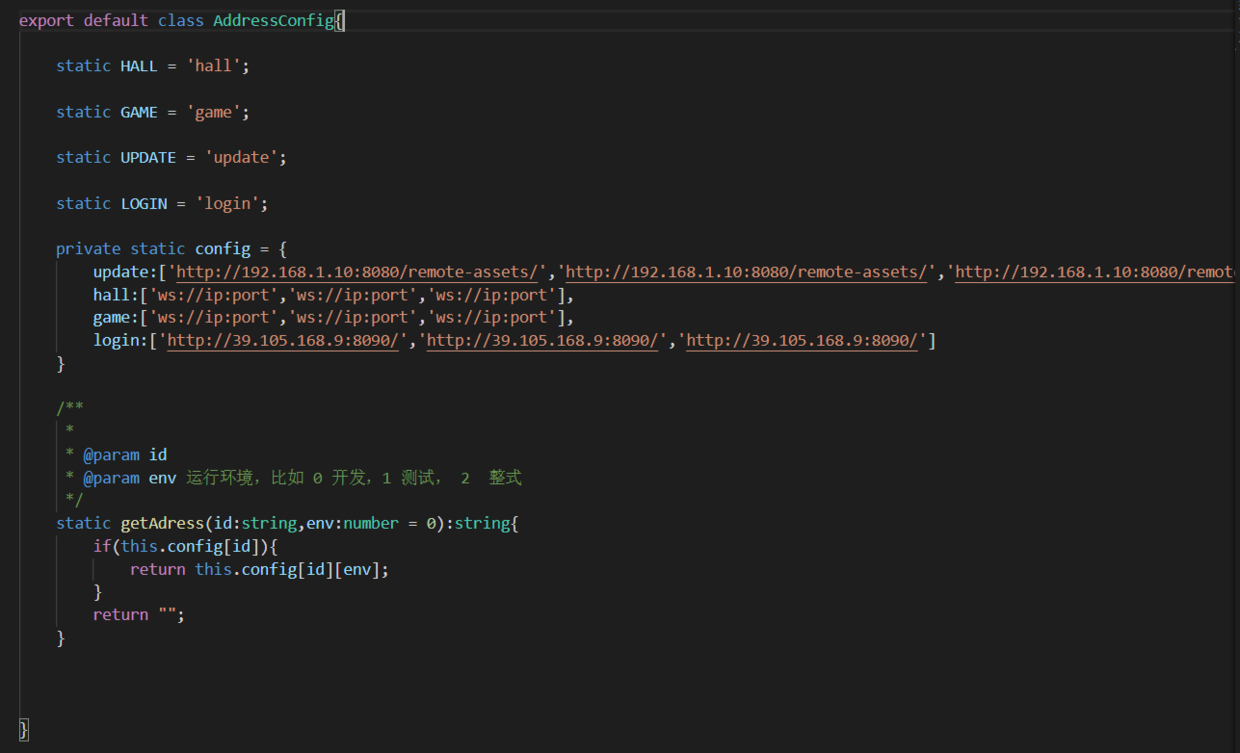The image size is (1240, 753).
Task: Click 'config' in the private static declaration
Action: (222, 249)
